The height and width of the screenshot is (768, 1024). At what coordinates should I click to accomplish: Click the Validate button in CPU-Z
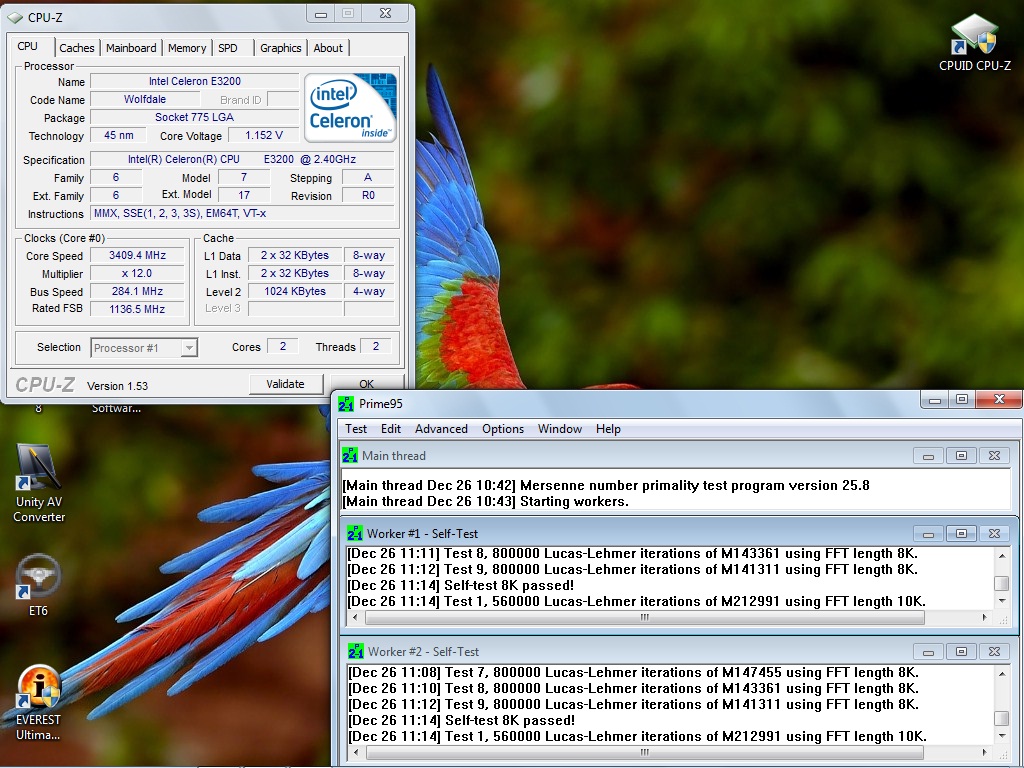[285, 384]
